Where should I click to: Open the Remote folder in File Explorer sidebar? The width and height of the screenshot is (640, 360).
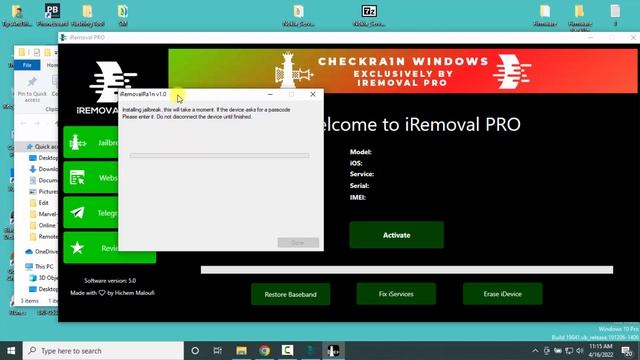point(43,236)
